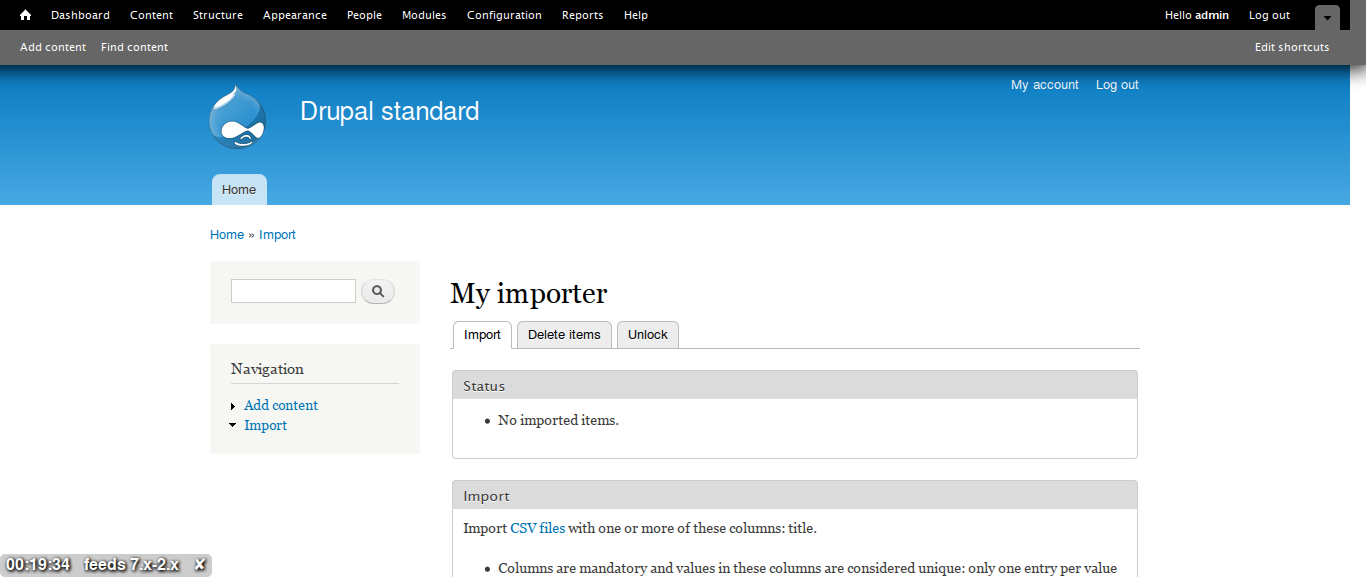Open the Content admin menu
Viewport: 1366px width, 577px height.
tap(151, 15)
